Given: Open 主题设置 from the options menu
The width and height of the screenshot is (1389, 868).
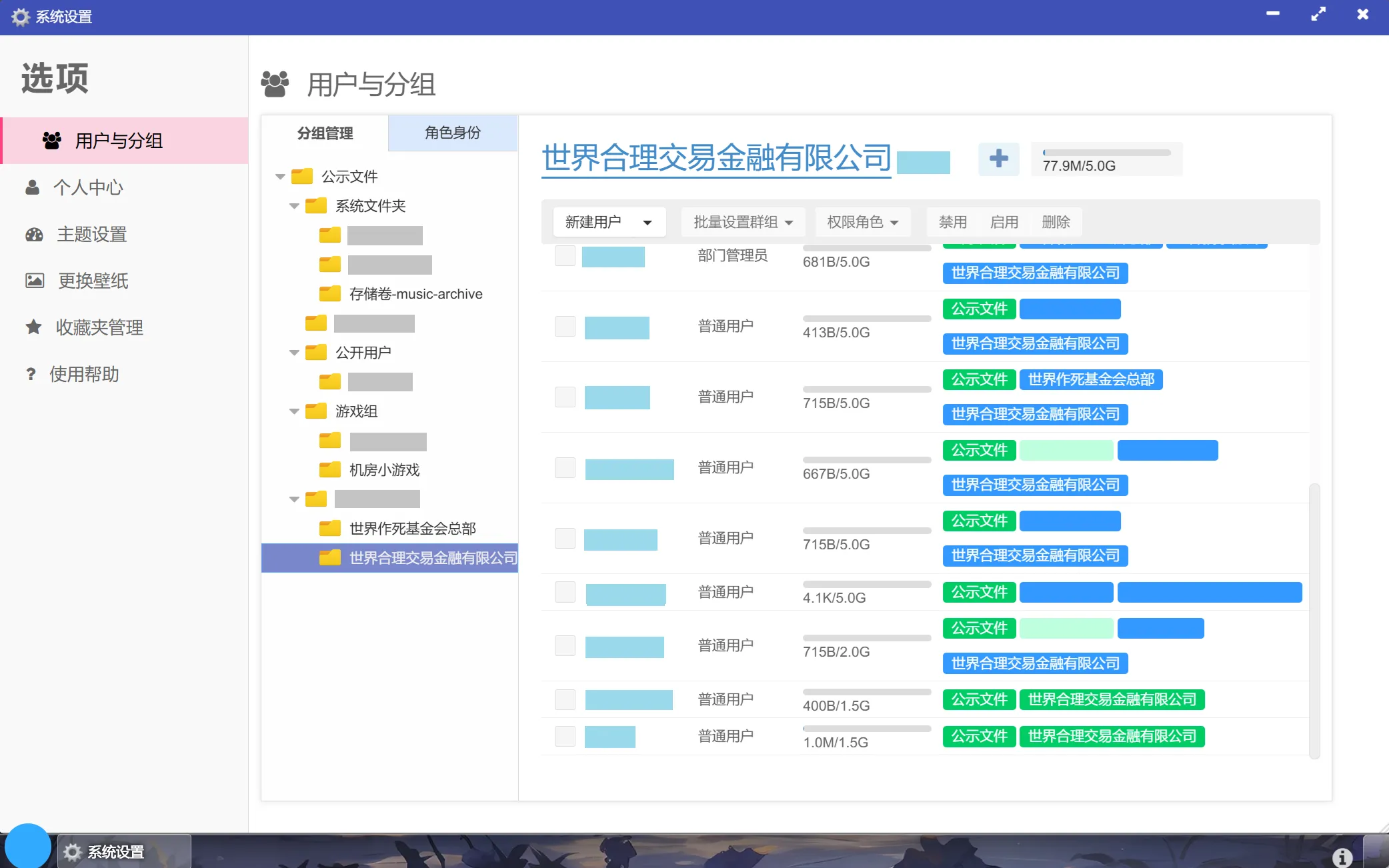Looking at the screenshot, I should tap(124, 234).
